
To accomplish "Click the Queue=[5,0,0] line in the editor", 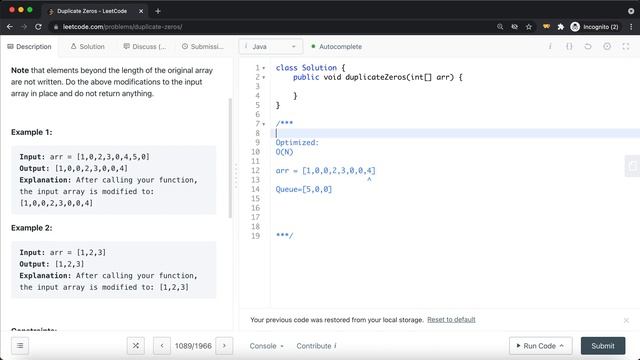I will click(x=304, y=189).
